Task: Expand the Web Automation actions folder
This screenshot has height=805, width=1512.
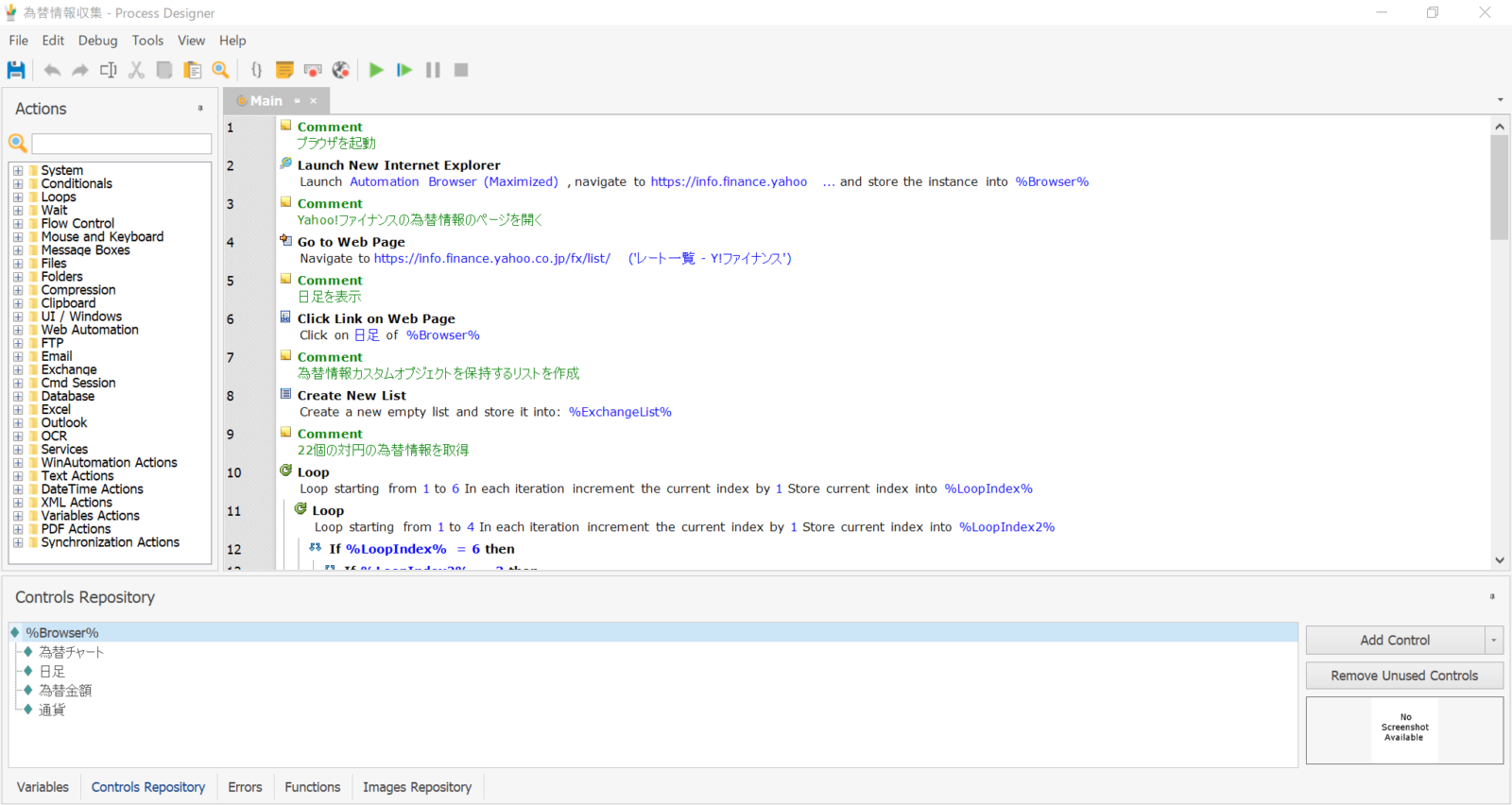Action: pyautogui.click(x=18, y=330)
